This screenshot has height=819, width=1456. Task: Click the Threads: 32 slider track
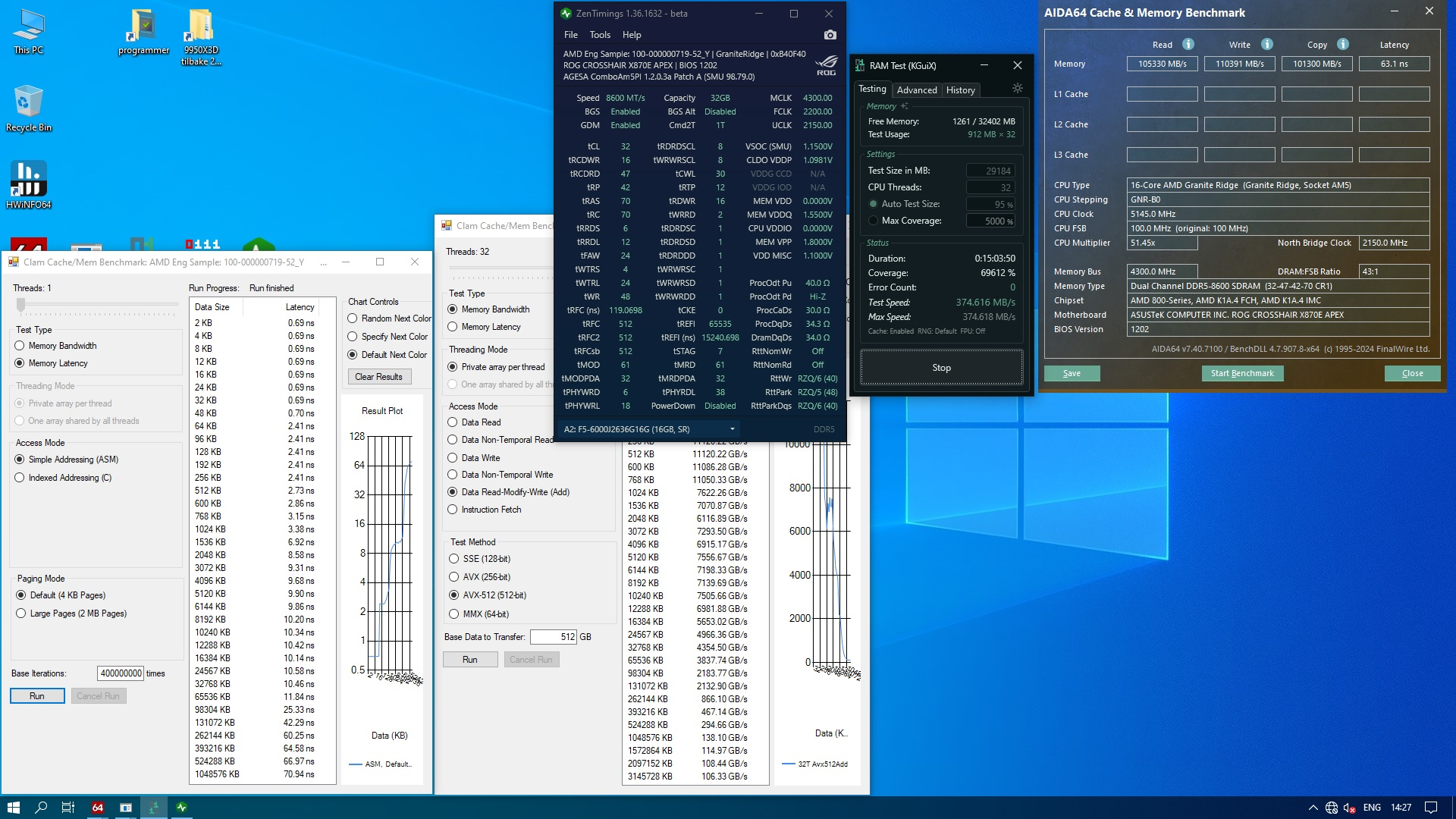(x=500, y=268)
